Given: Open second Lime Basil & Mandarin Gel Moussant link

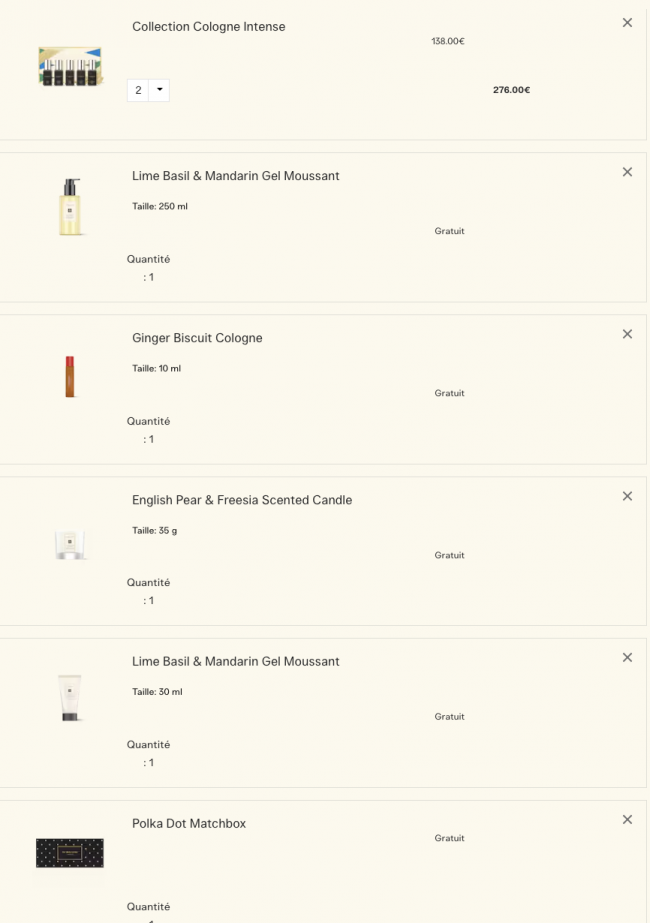Looking at the screenshot, I should (236, 662).
